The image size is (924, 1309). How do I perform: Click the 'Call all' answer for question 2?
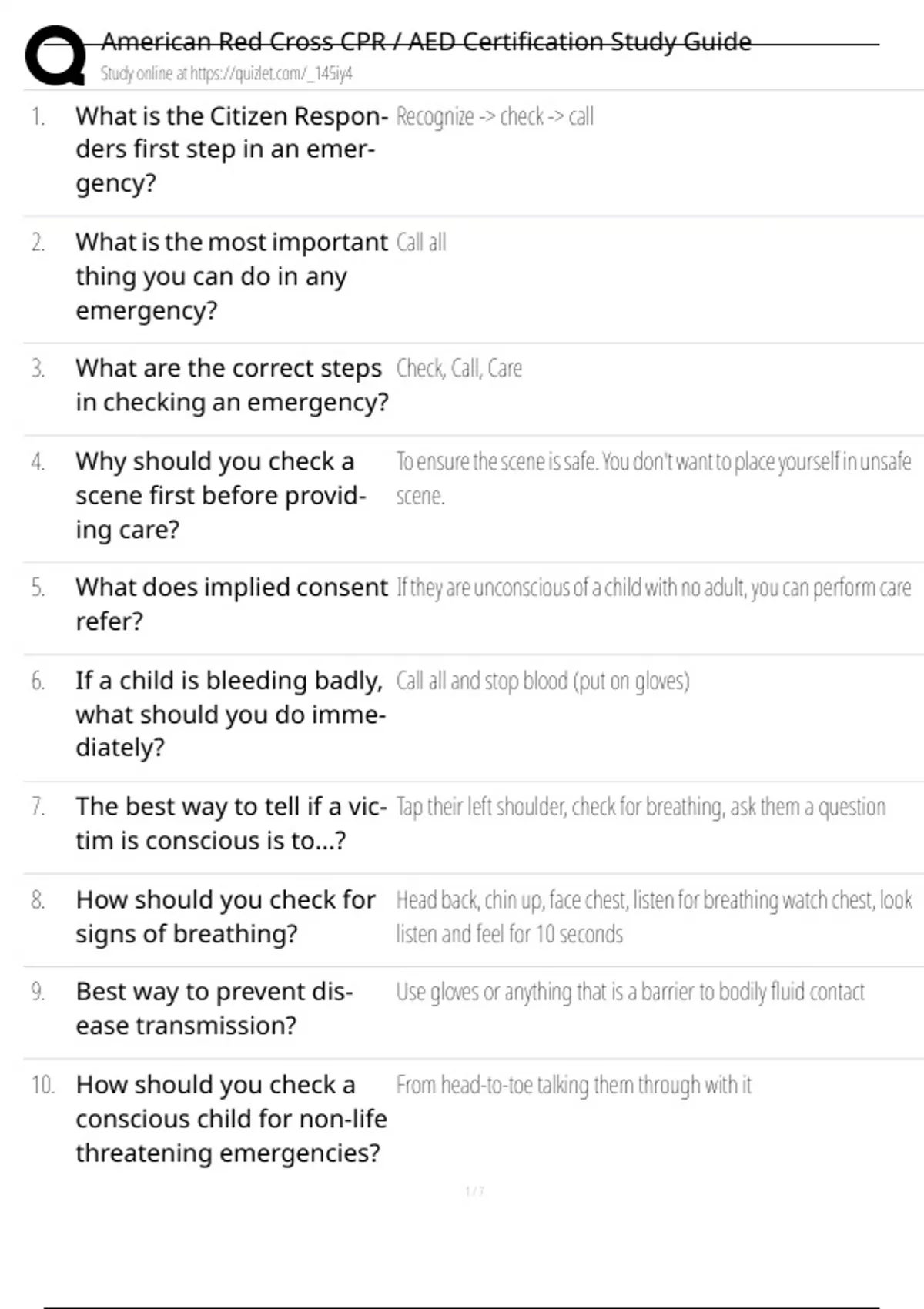pos(421,243)
